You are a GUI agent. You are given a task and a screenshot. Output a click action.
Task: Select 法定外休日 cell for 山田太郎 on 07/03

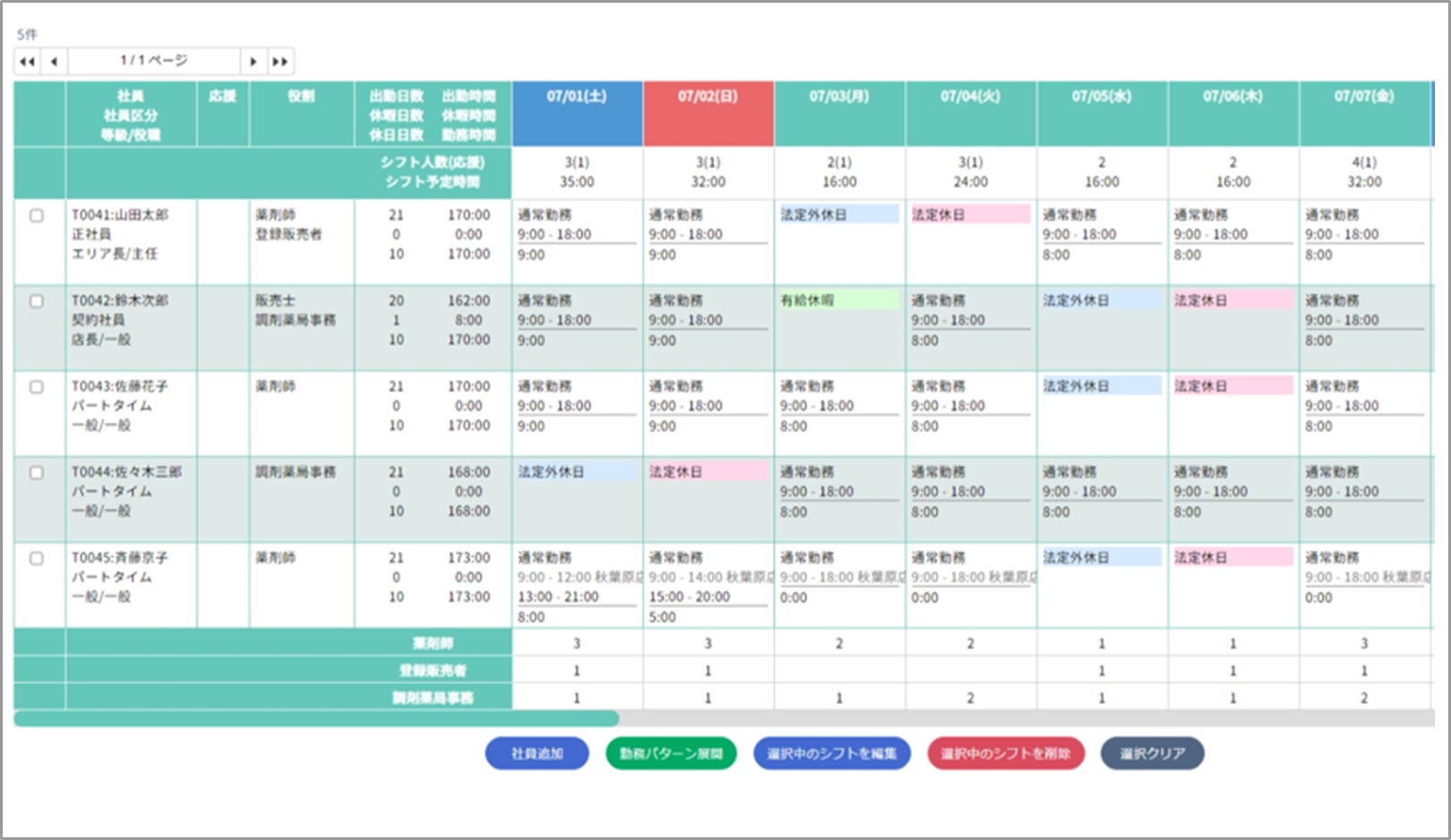coord(839,215)
